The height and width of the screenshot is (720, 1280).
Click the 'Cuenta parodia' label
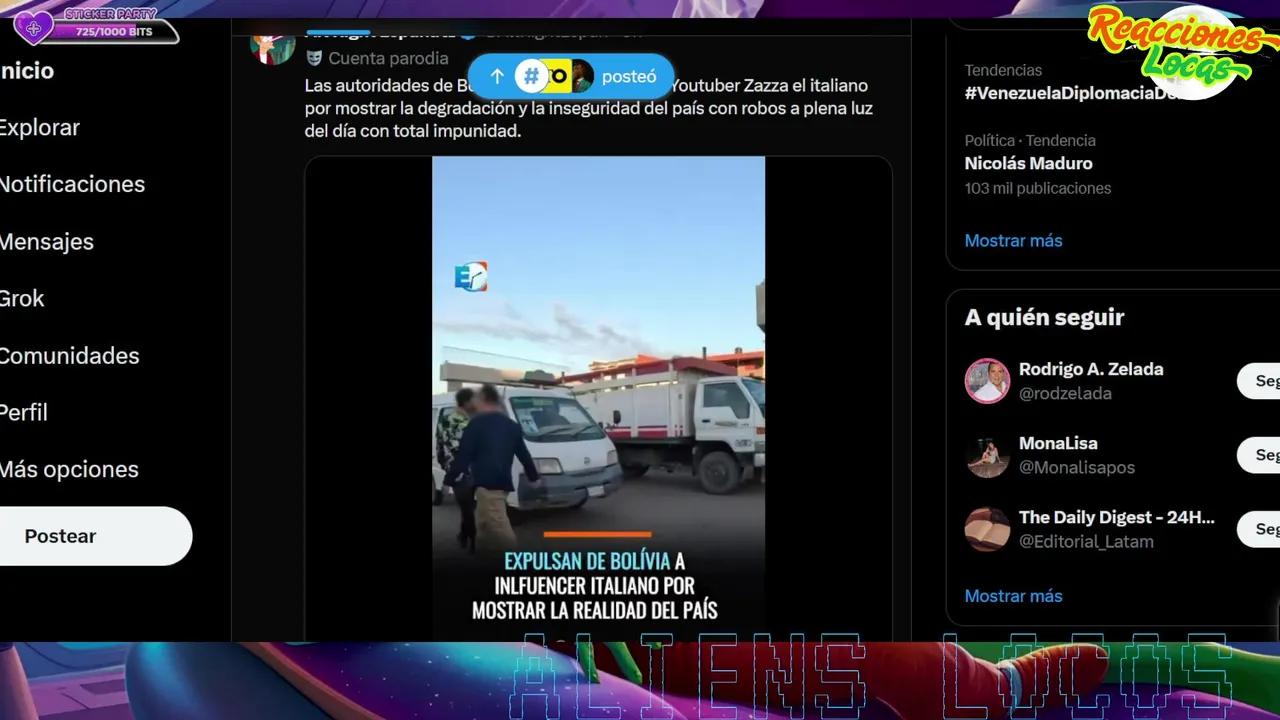(388, 58)
